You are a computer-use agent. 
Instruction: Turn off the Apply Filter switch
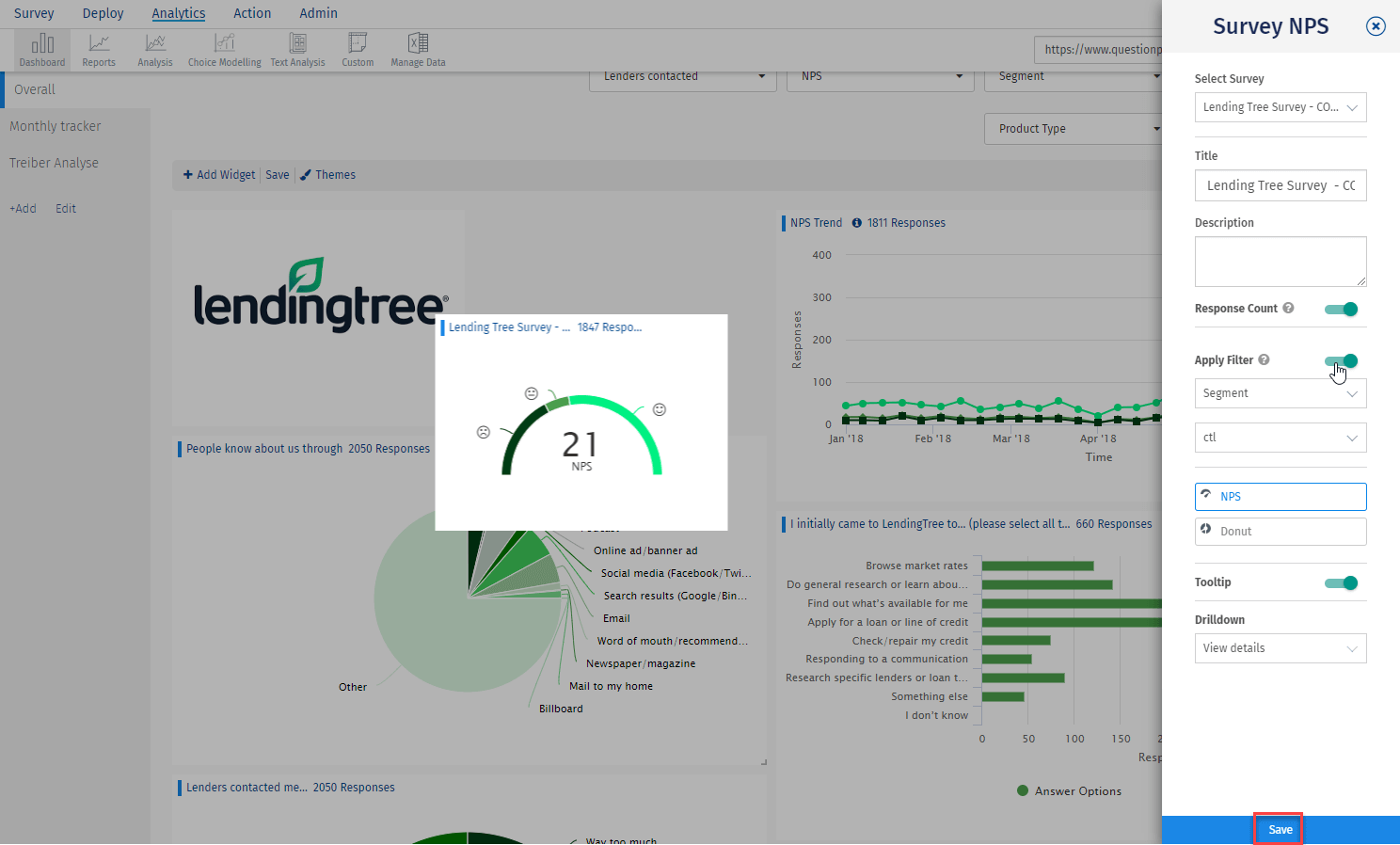[x=1341, y=360]
